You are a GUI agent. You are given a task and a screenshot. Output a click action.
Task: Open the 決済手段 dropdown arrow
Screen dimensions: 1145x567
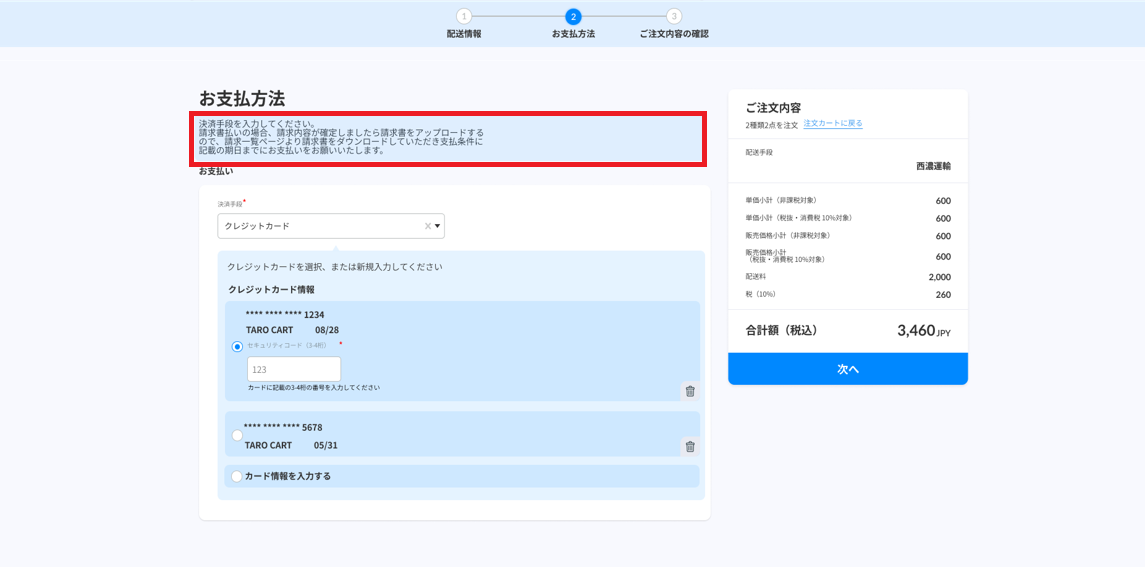(437, 226)
